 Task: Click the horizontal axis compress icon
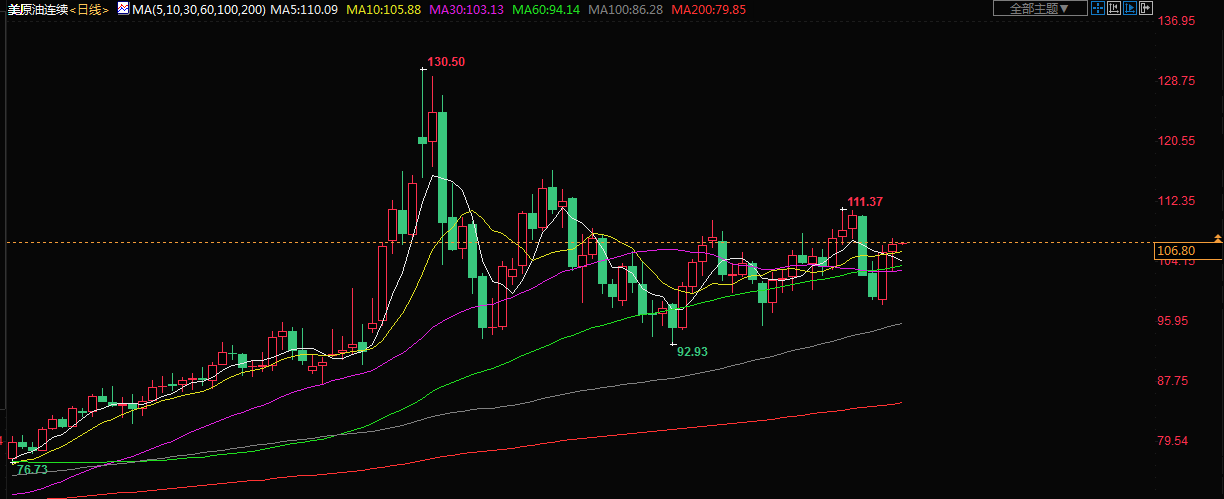click(x=1113, y=8)
